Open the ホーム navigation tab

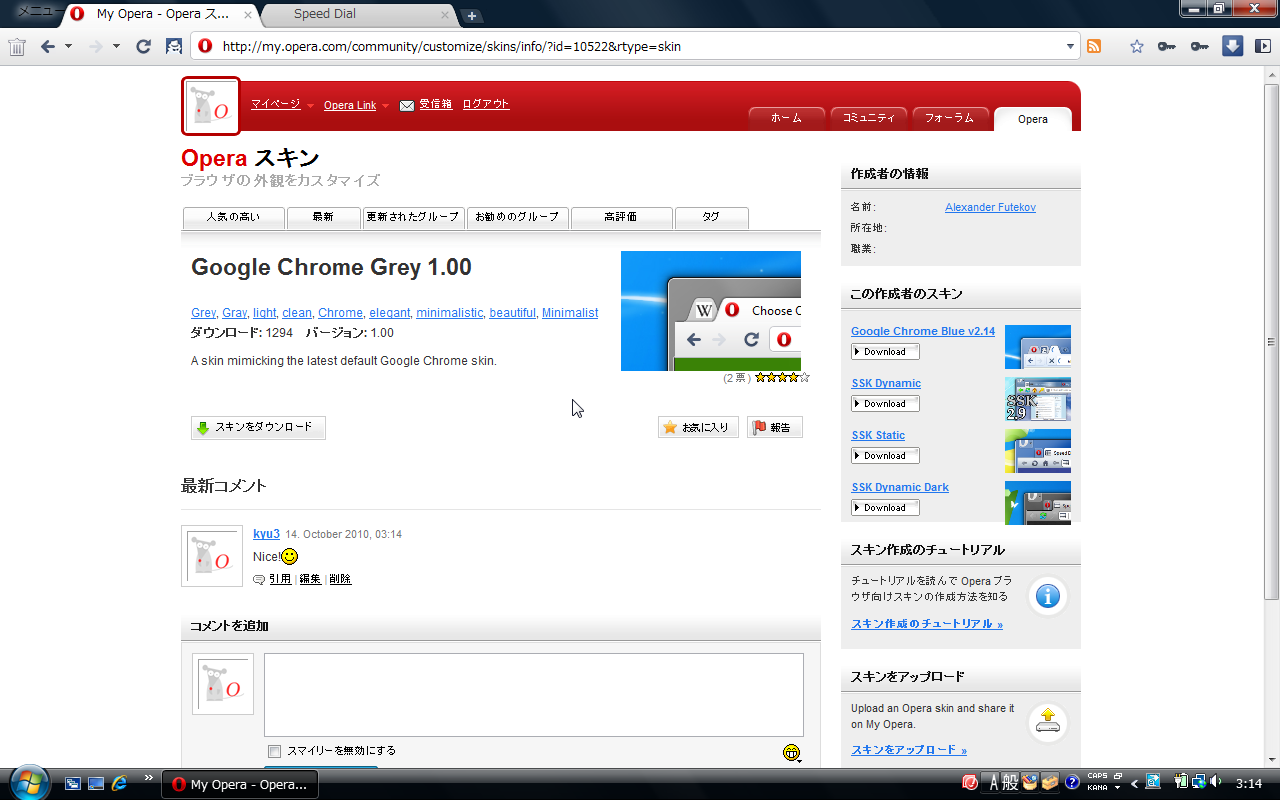coord(786,118)
